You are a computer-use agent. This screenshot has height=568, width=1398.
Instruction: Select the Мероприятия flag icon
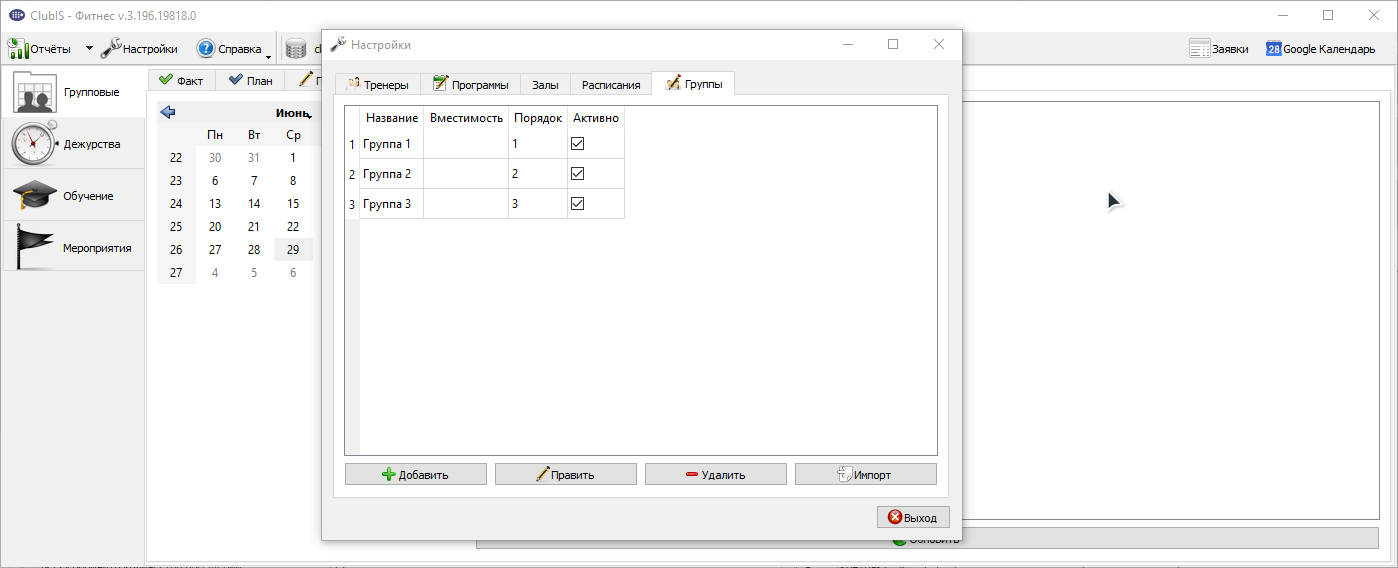34,247
